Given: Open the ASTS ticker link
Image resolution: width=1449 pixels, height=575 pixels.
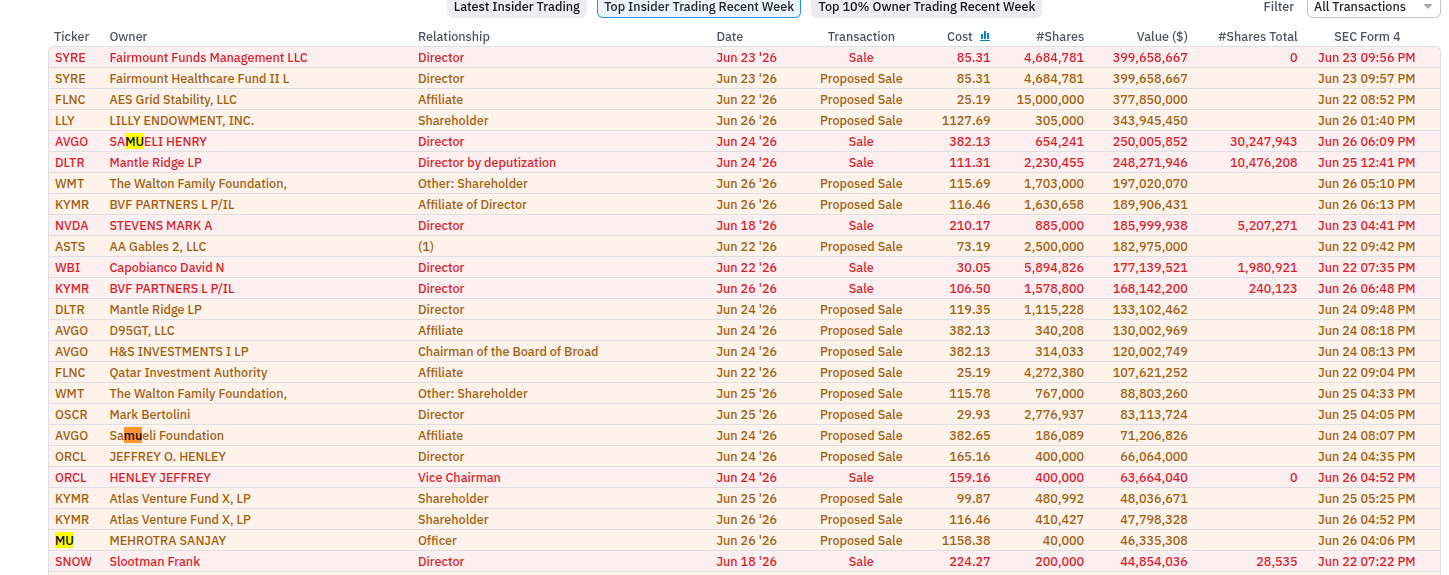Looking at the screenshot, I should coord(70,246).
